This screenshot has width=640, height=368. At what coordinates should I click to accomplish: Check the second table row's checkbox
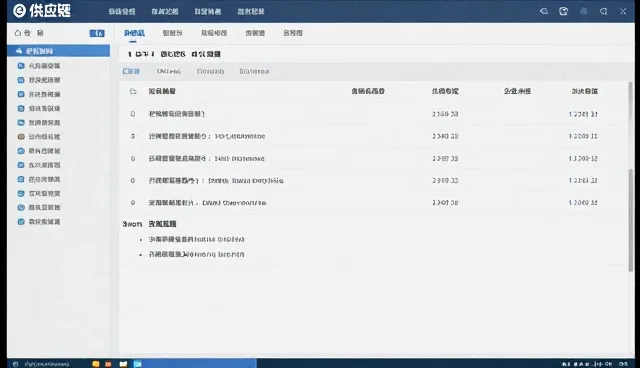[133, 136]
